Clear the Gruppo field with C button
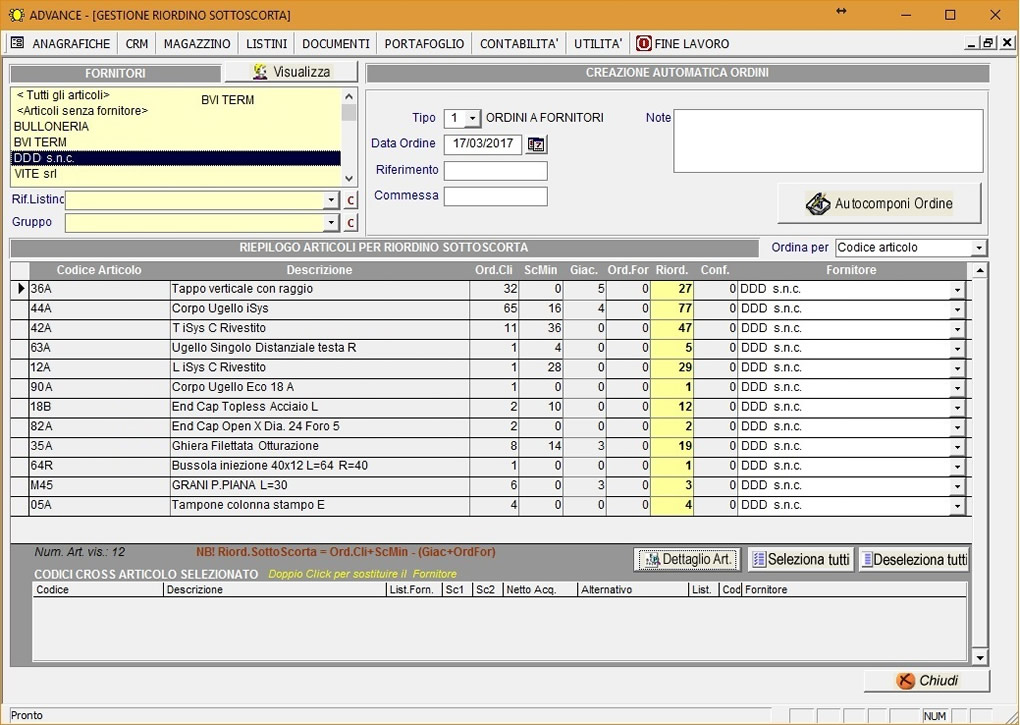This screenshot has width=1020, height=725. [350, 223]
